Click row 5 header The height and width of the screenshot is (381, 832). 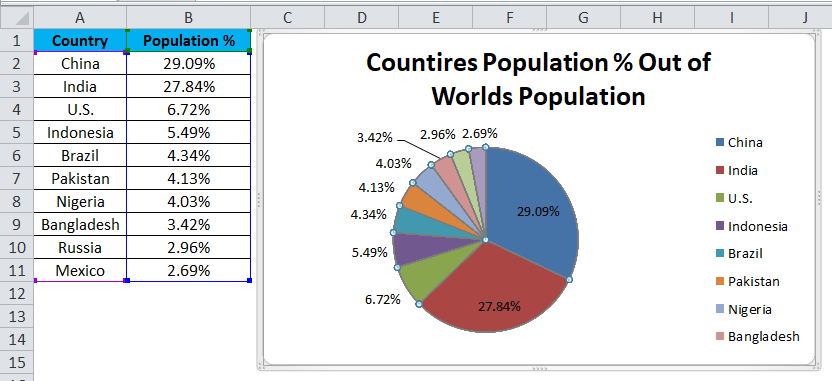pyautogui.click(x=17, y=133)
